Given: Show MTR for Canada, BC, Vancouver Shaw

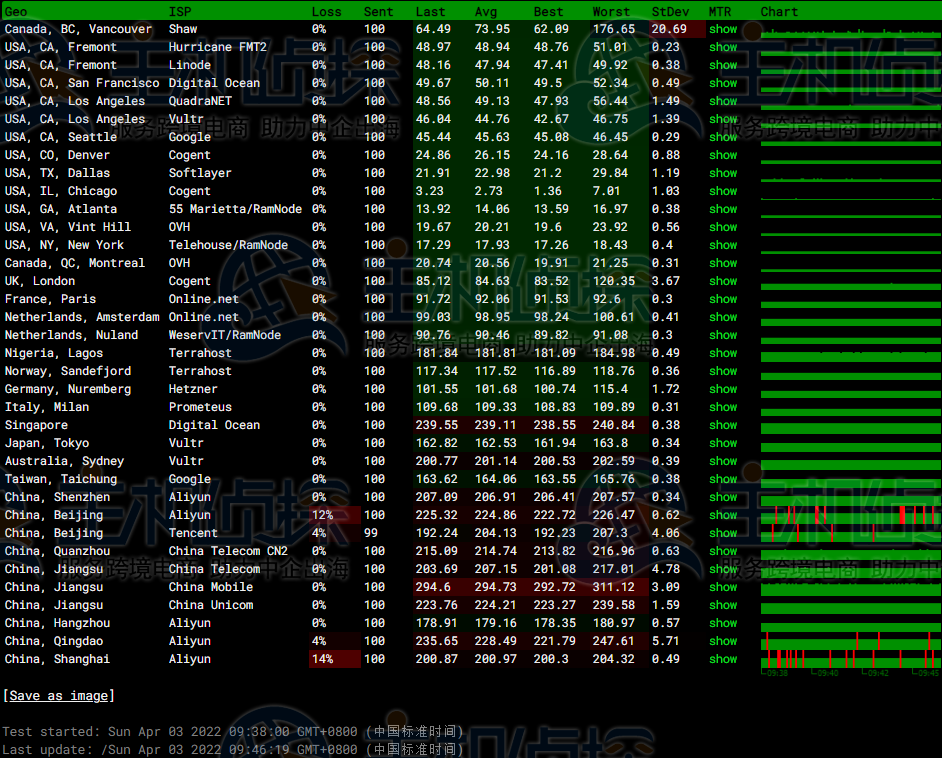Looking at the screenshot, I should click(722, 29).
